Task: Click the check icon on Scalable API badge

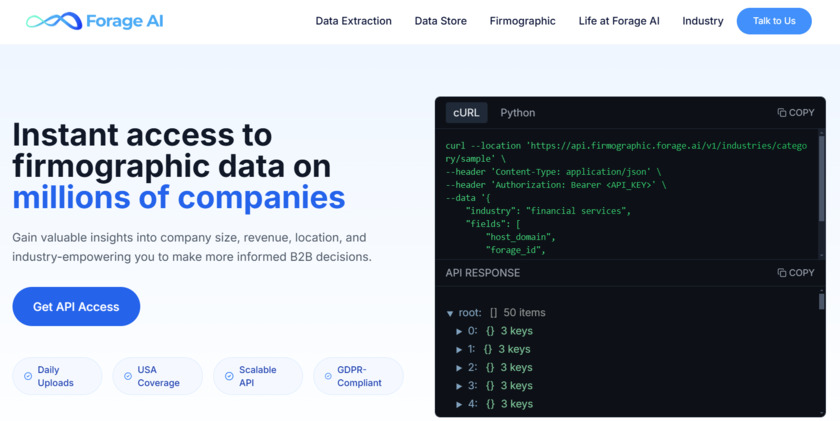Action: pos(229,376)
